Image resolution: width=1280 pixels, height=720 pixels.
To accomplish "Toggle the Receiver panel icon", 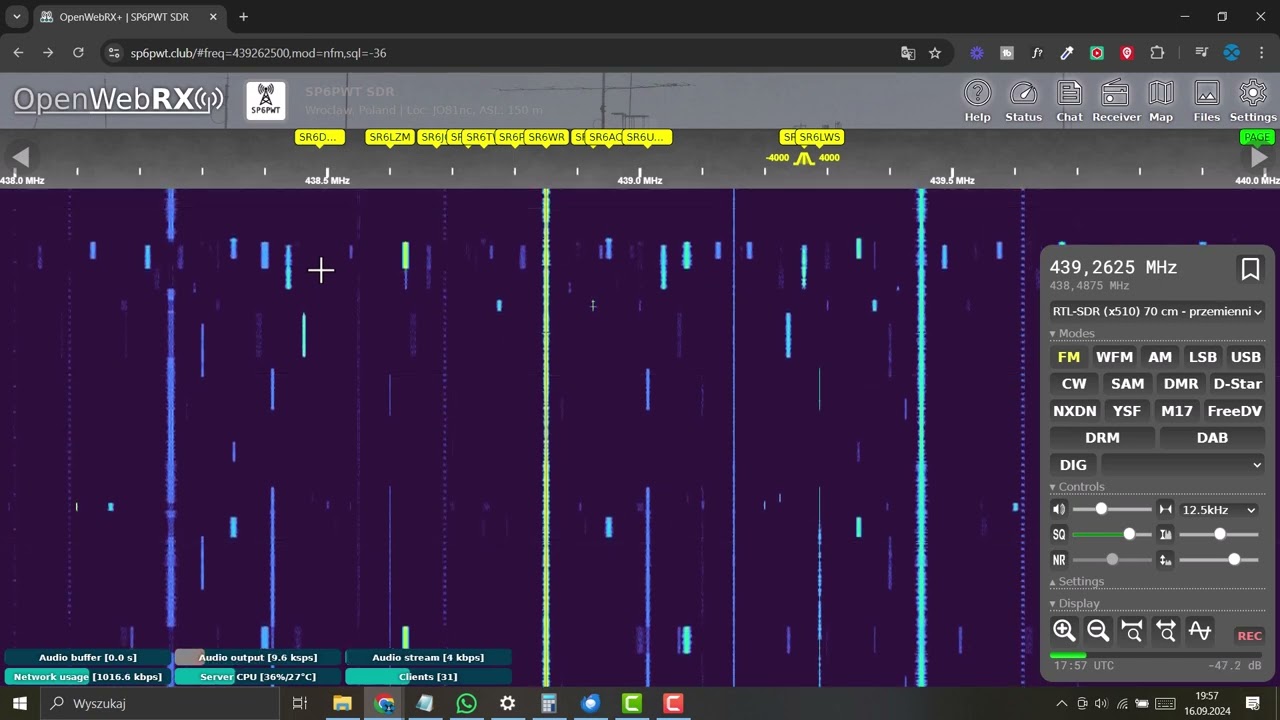I will (1116, 101).
